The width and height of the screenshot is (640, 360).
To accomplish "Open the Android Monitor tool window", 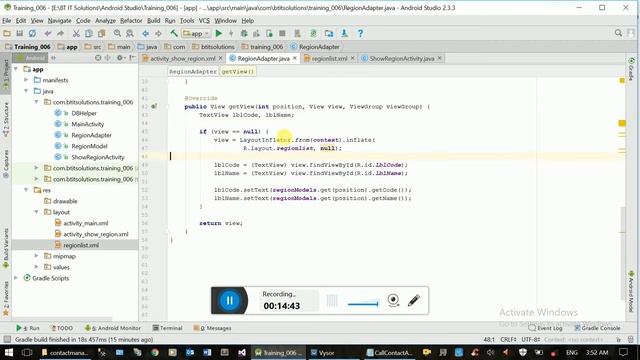I will click(x=113, y=328).
